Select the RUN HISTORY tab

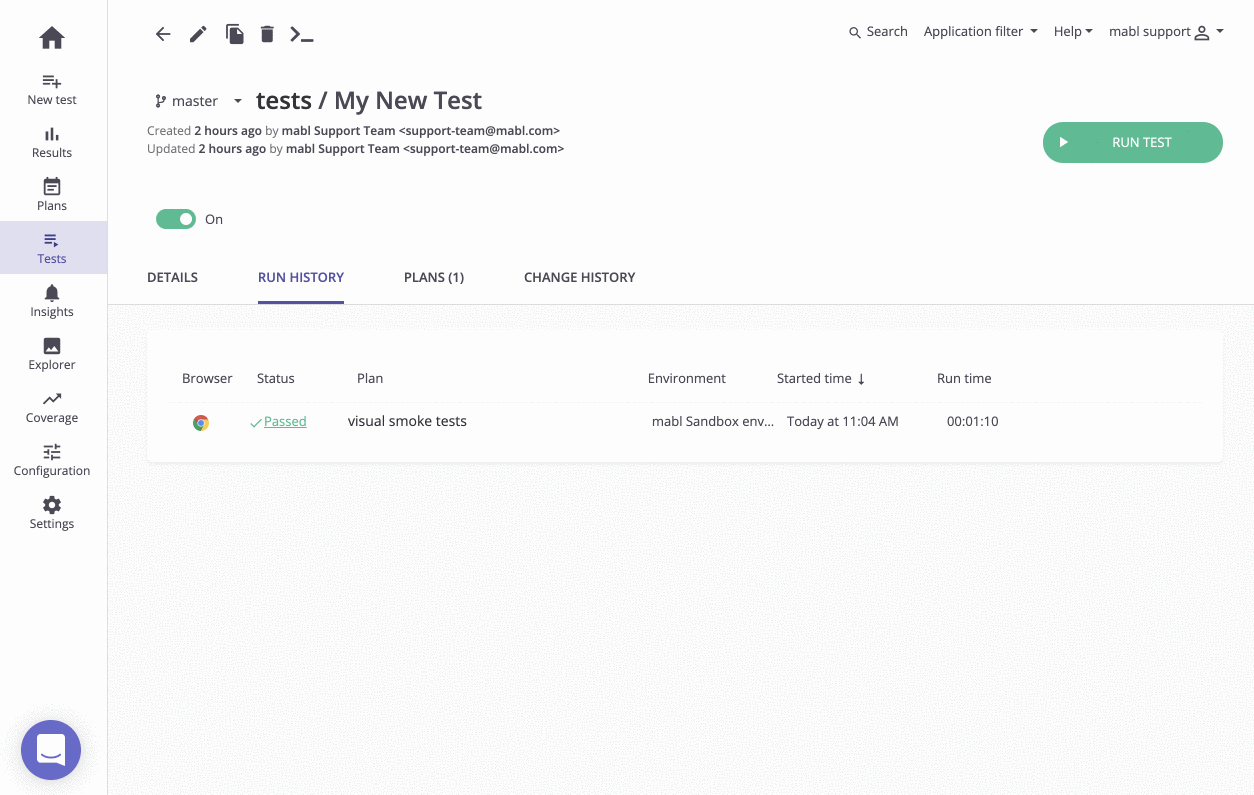click(x=301, y=277)
